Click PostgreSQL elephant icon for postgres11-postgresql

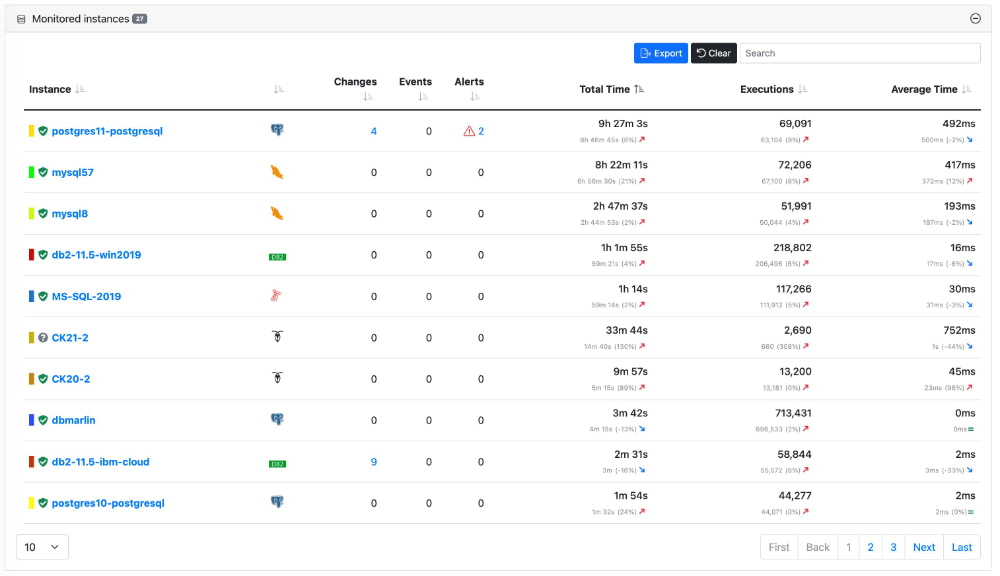pos(277,130)
